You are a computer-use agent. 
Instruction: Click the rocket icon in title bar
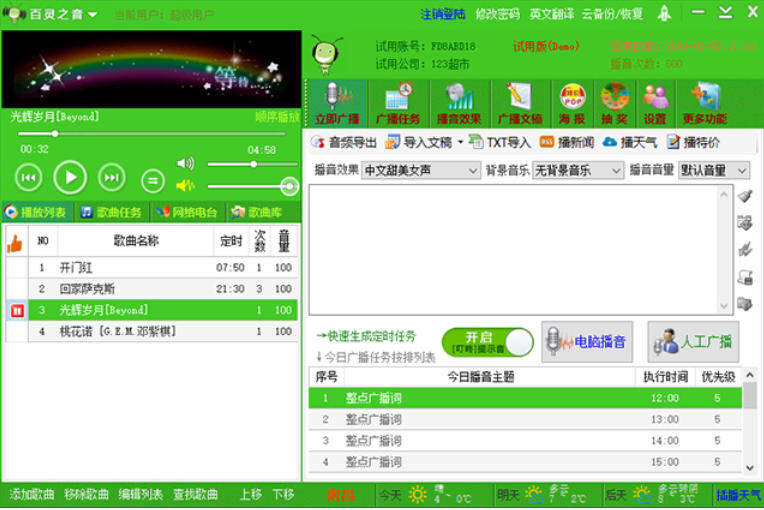[x=664, y=13]
